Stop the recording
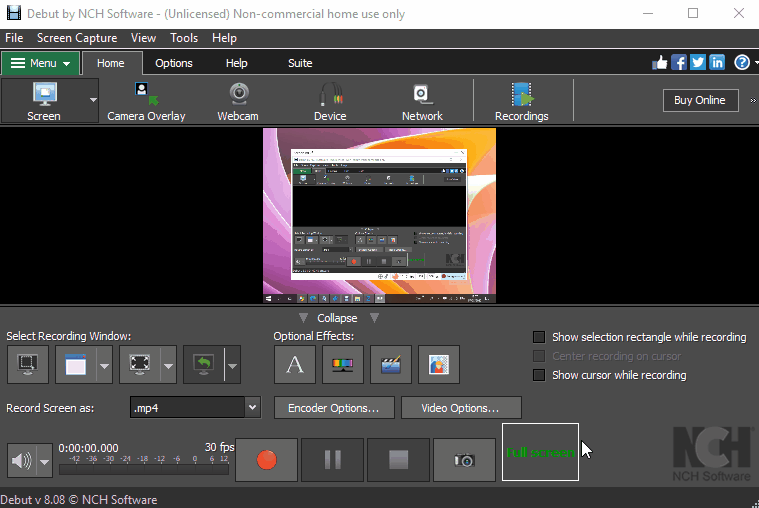The width and height of the screenshot is (759, 508). coord(398,460)
